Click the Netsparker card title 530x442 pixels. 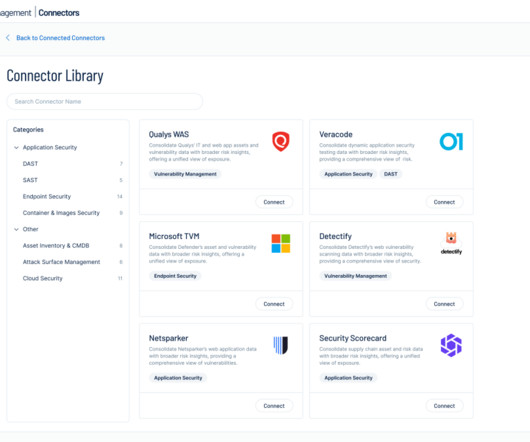(168, 338)
